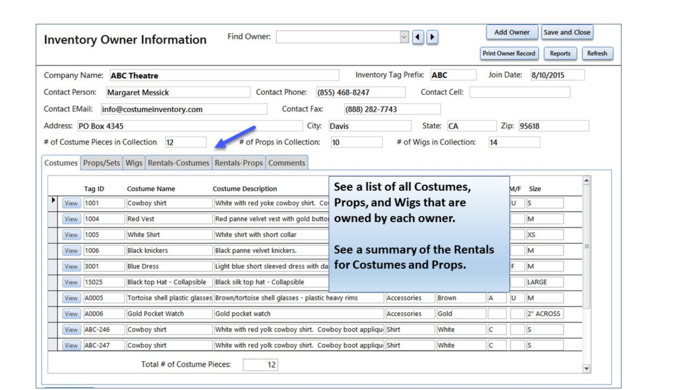Open the Wigs tab
The height and width of the screenshot is (390, 693).
134,163
